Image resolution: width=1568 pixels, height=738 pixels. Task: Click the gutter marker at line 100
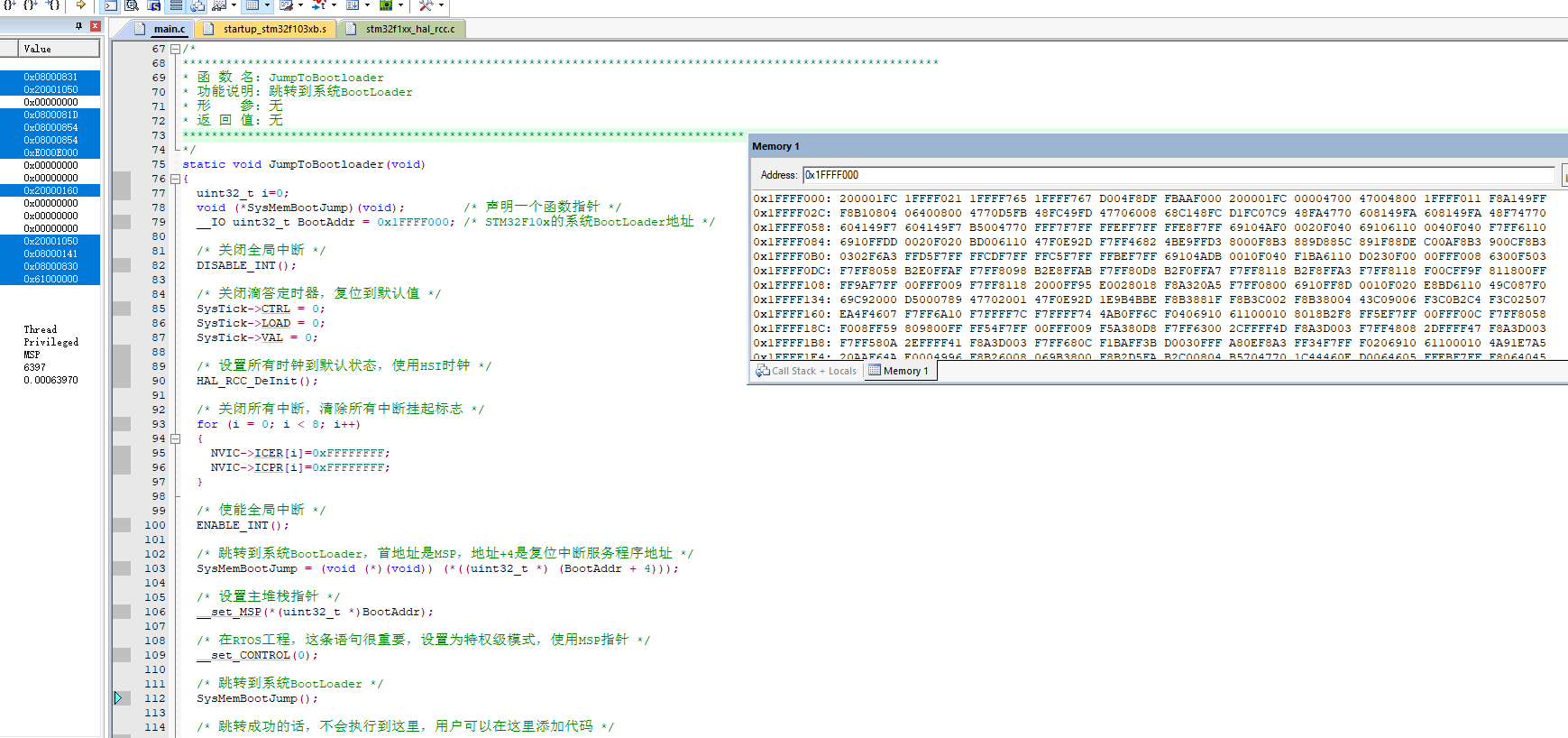pyautogui.click(x=122, y=525)
